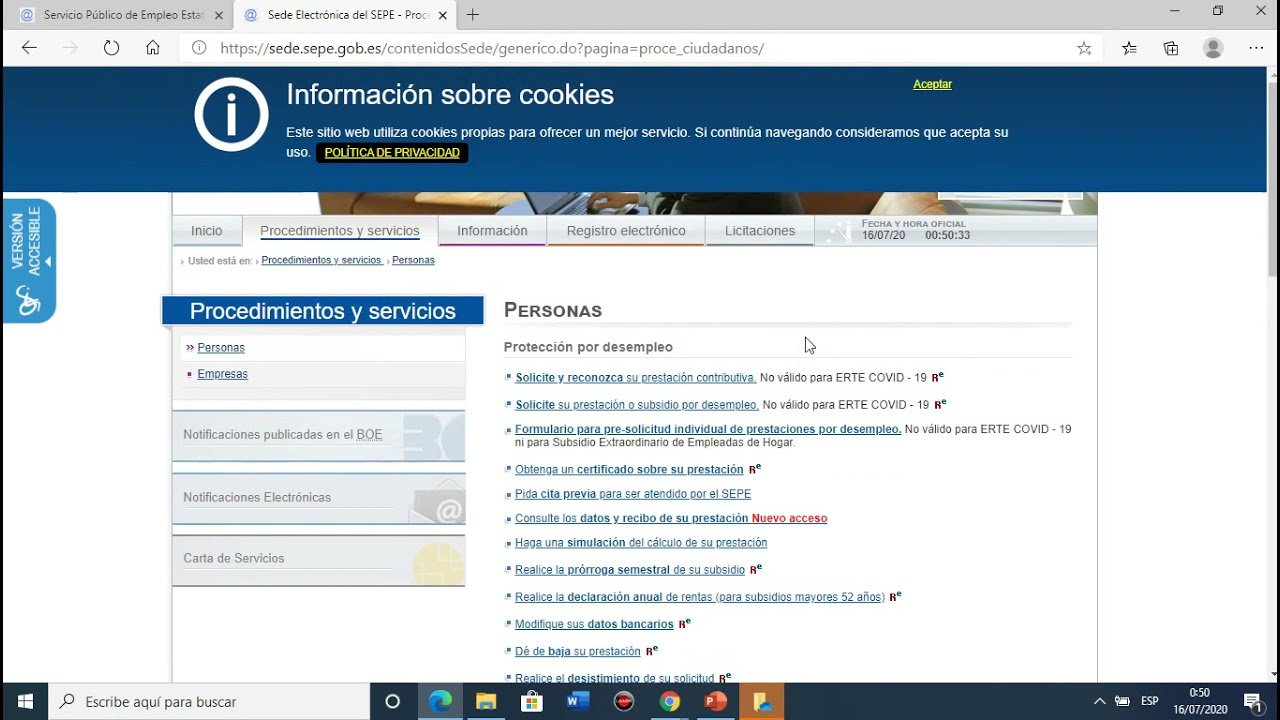The width and height of the screenshot is (1280, 720).
Task: Open File Explorer from the taskbar
Action: click(485, 702)
